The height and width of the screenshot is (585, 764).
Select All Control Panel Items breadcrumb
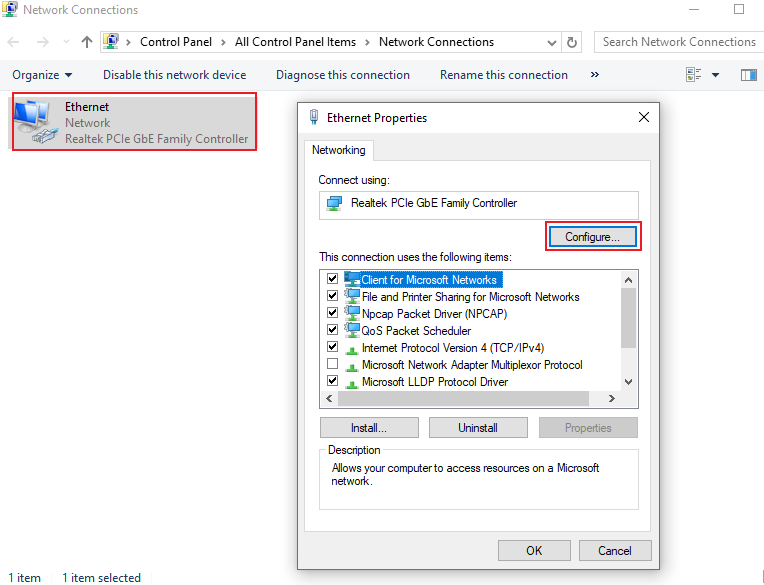click(295, 42)
